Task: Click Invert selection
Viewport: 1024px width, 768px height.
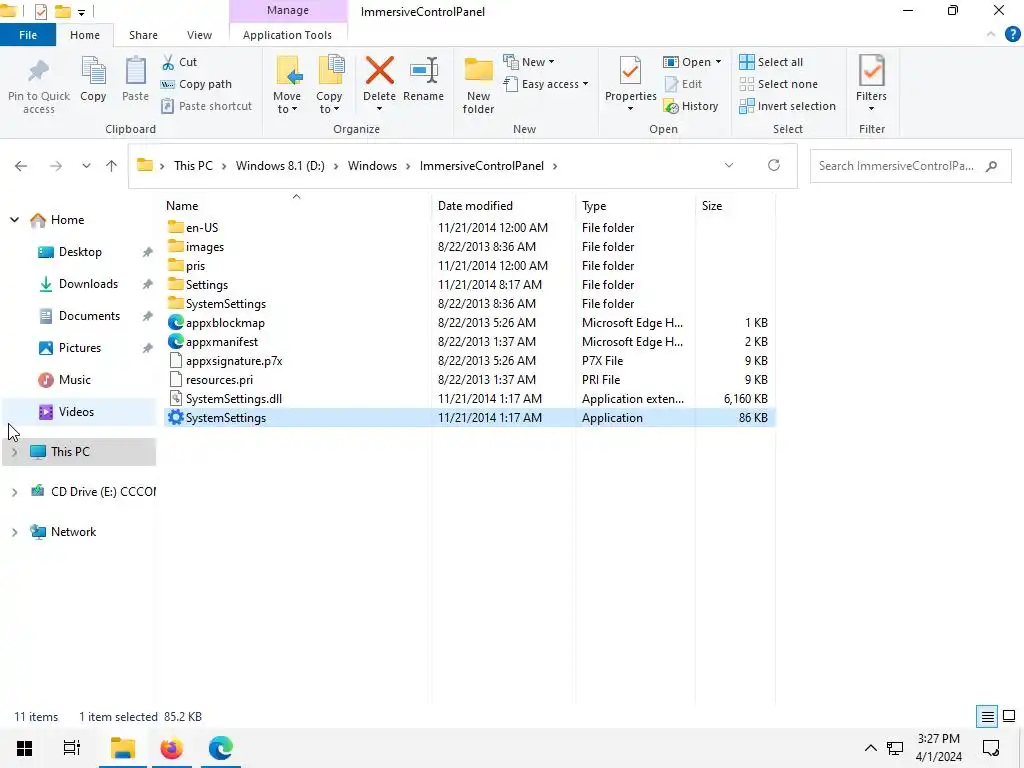Action: 787,106
